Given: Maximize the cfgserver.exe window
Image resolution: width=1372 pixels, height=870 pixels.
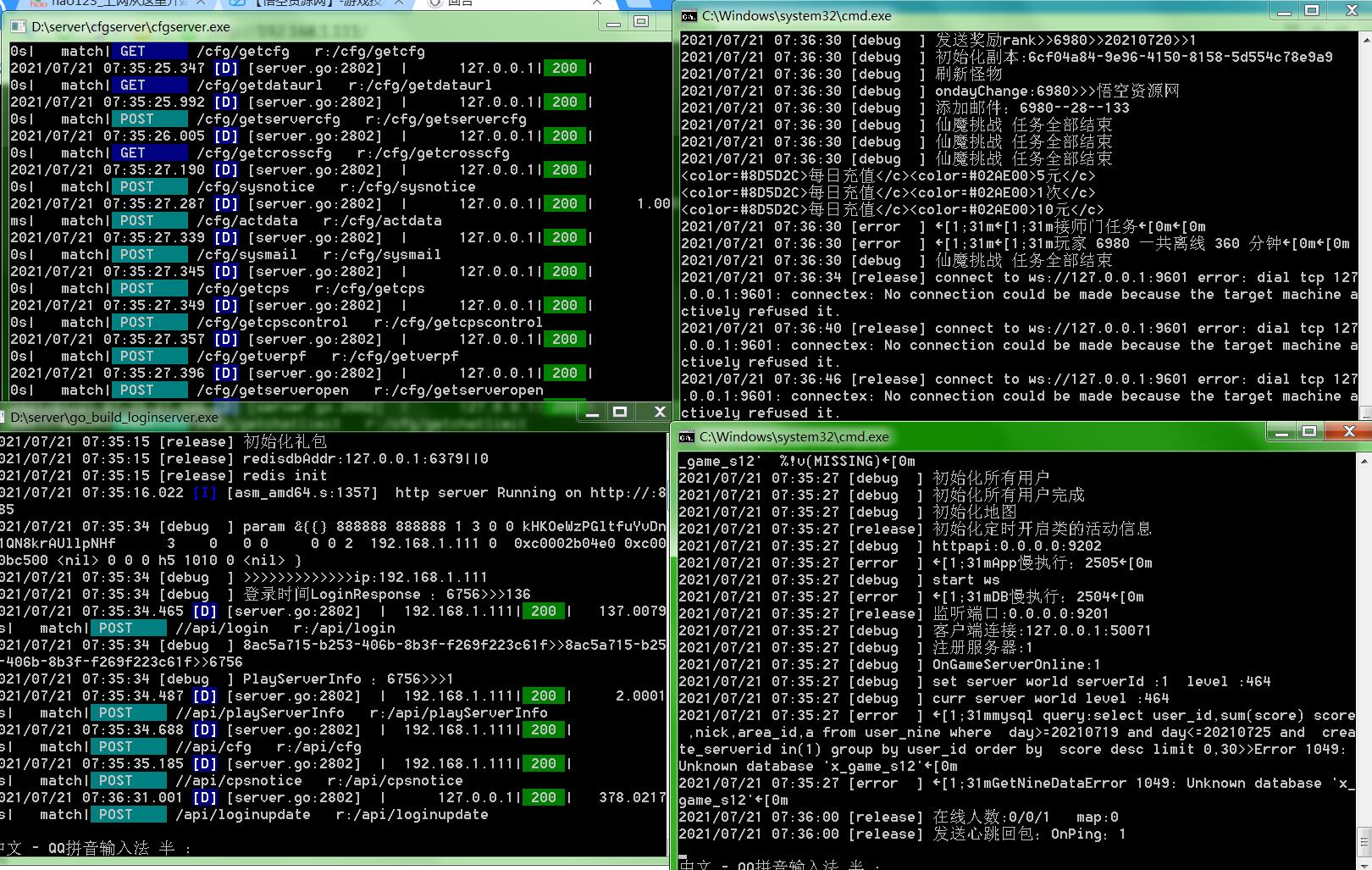Looking at the screenshot, I should tap(641, 22).
